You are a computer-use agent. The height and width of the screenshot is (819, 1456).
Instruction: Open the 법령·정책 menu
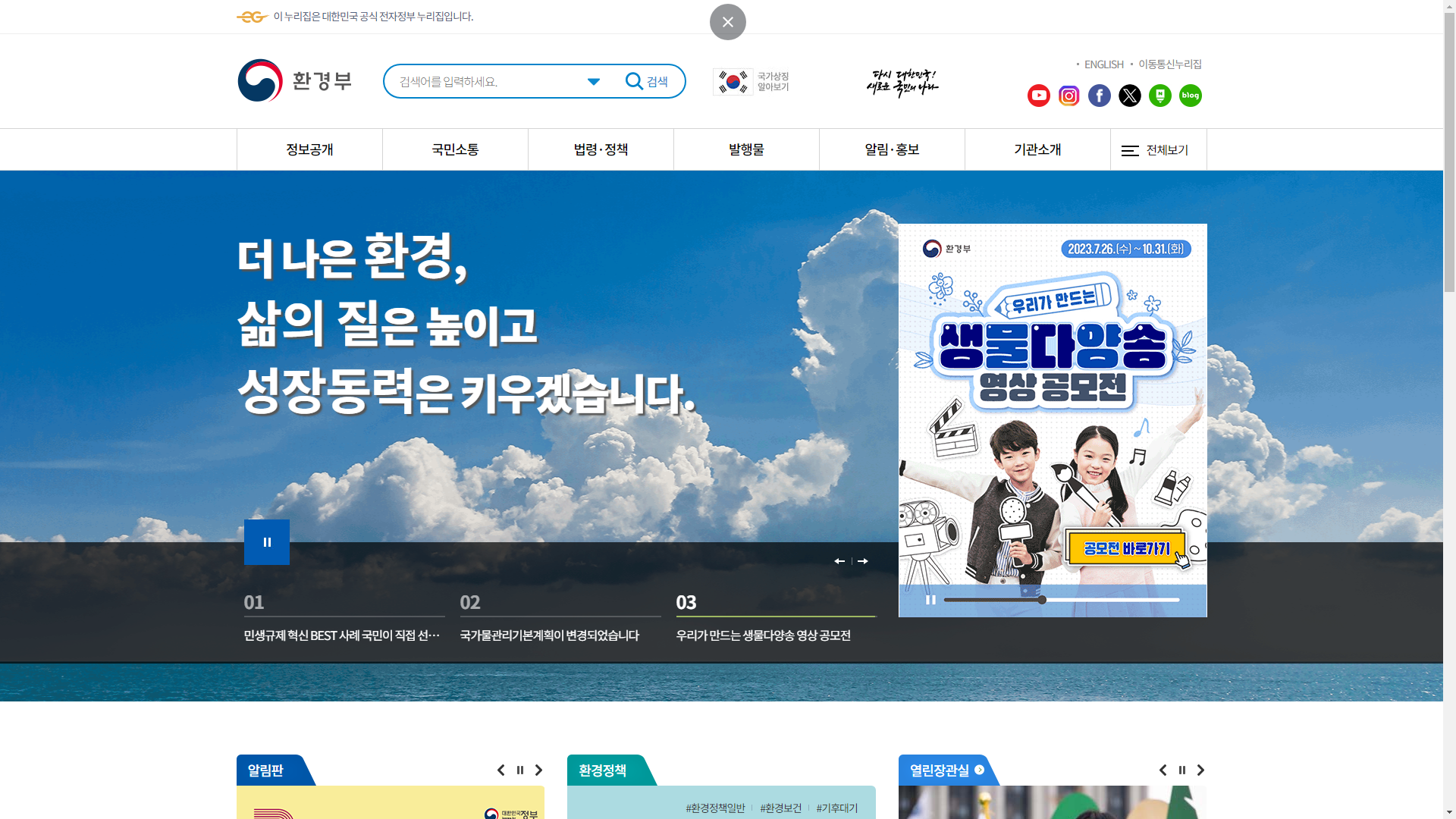coord(601,149)
